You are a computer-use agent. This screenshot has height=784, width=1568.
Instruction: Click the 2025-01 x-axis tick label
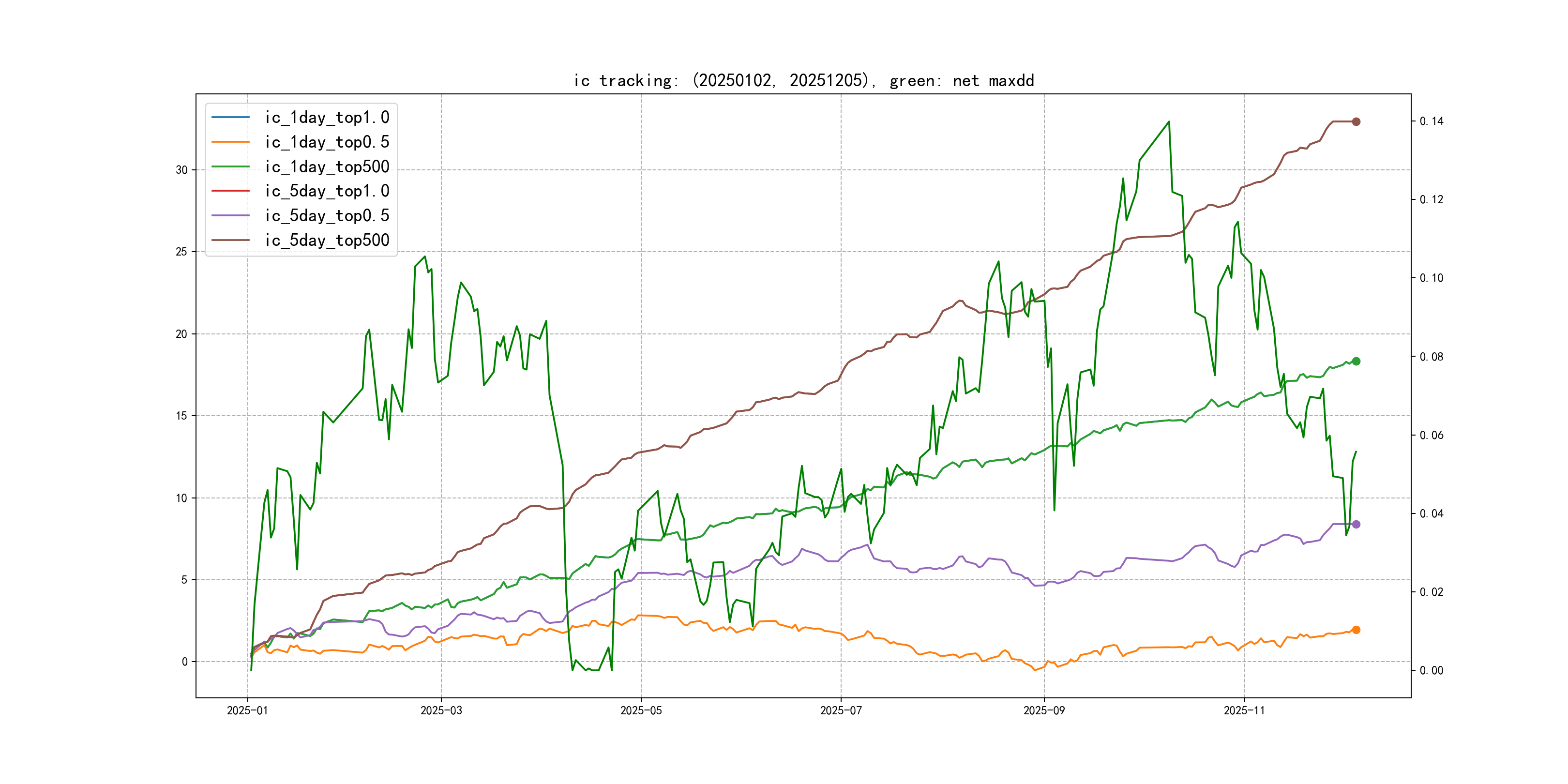(247, 710)
